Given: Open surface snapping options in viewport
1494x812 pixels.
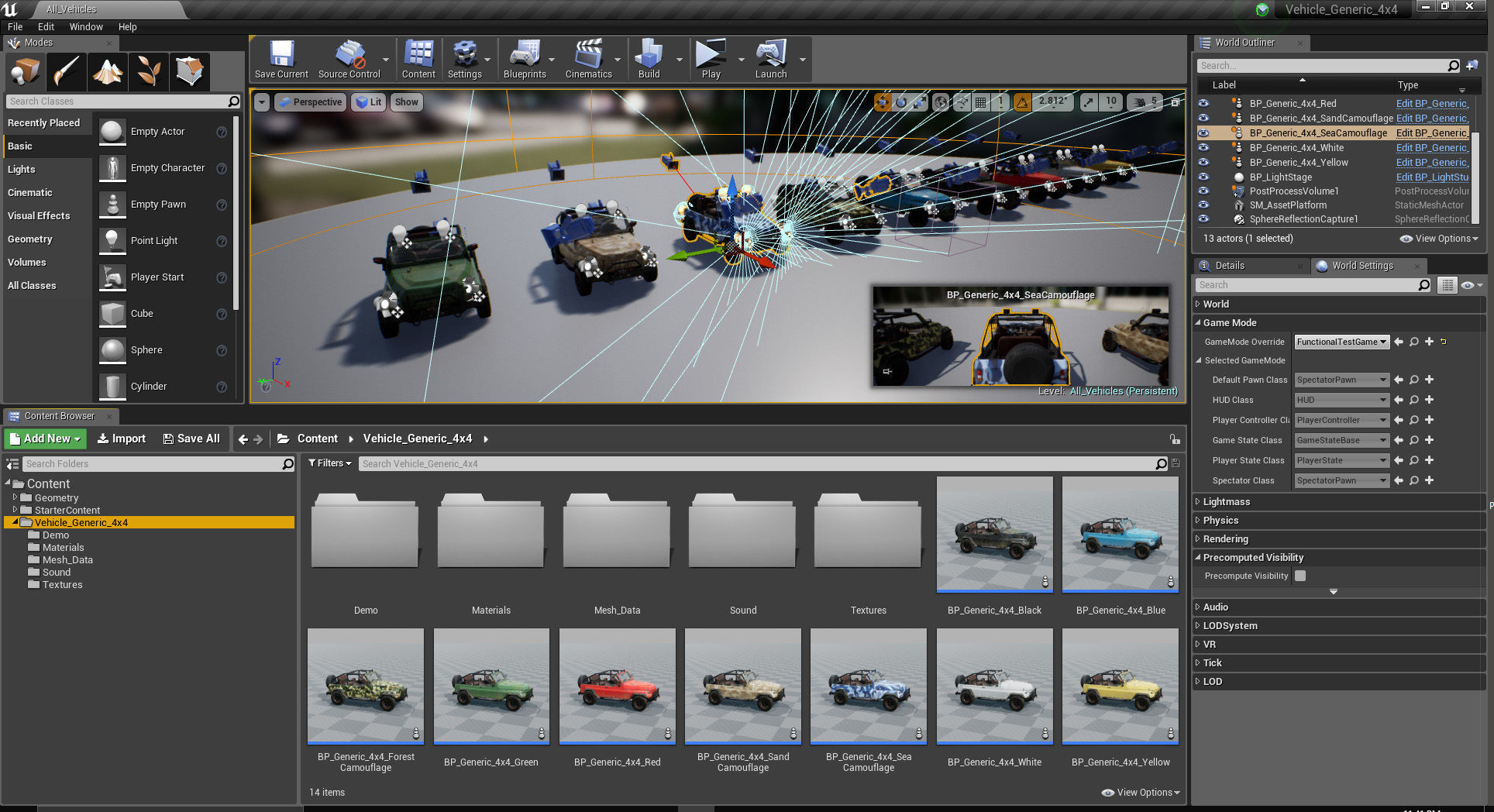Looking at the screenshot, I should click(962, 102).
